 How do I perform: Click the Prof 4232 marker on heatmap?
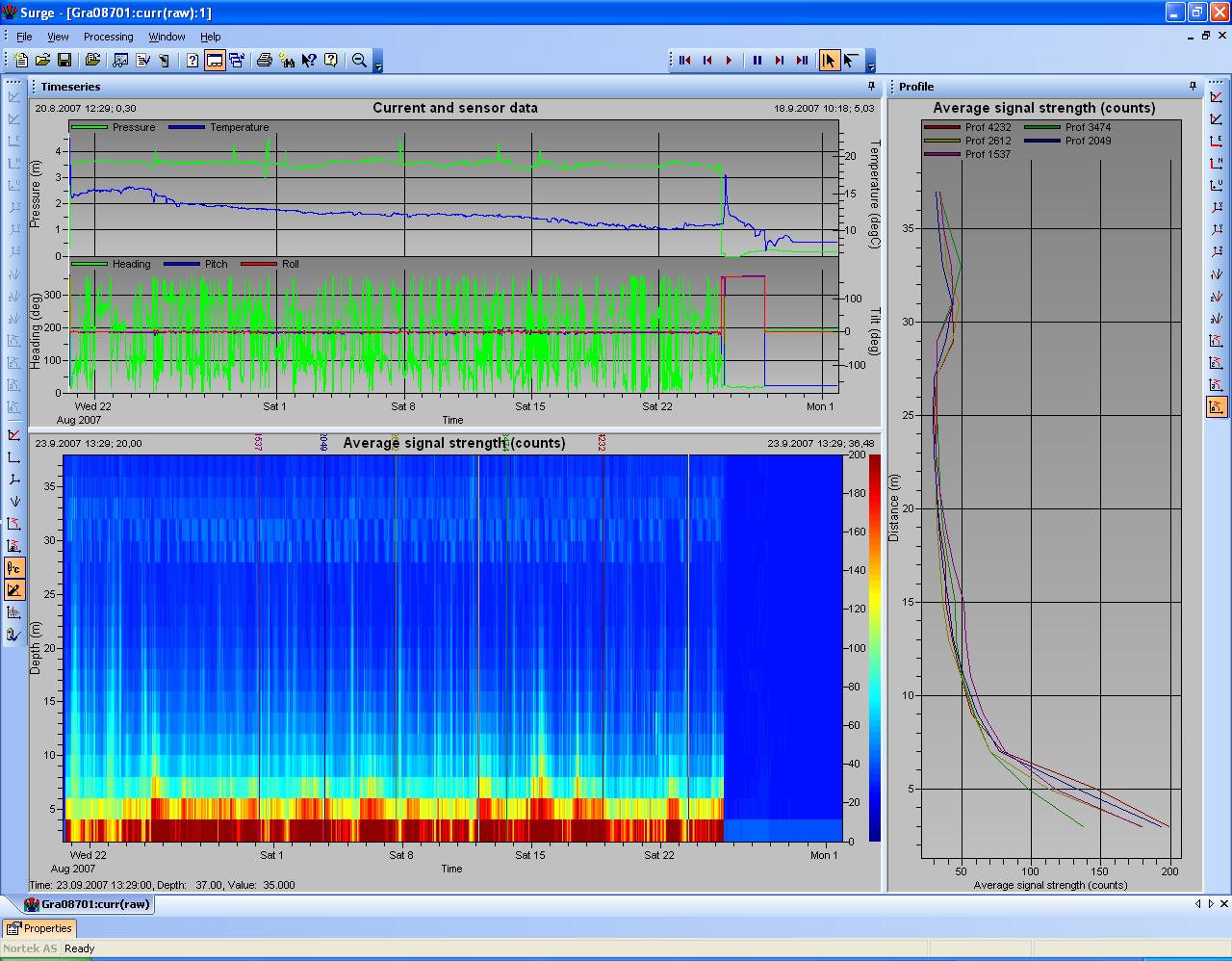tap(603, 443)
